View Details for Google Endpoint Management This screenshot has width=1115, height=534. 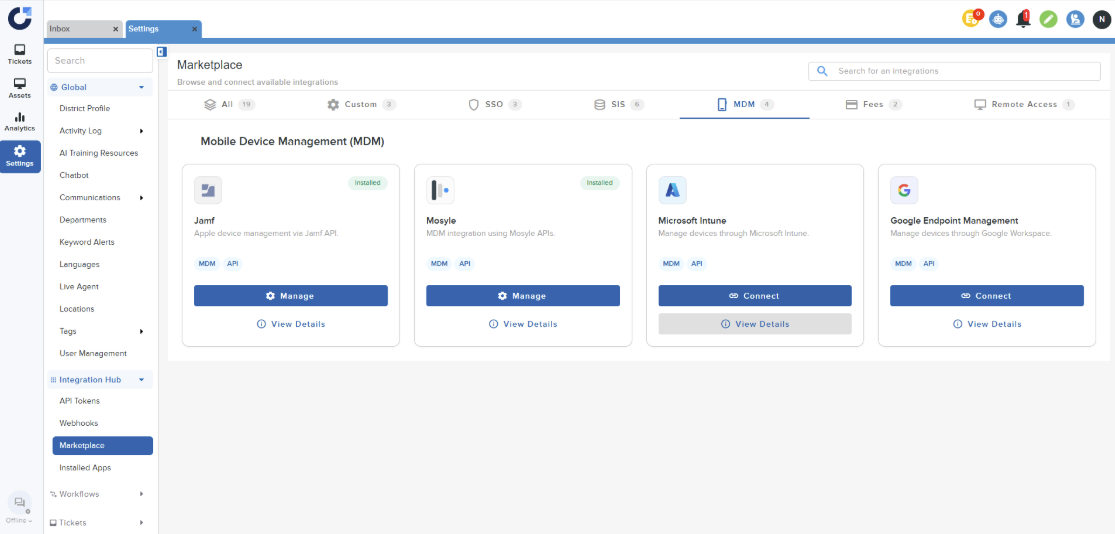986,324
